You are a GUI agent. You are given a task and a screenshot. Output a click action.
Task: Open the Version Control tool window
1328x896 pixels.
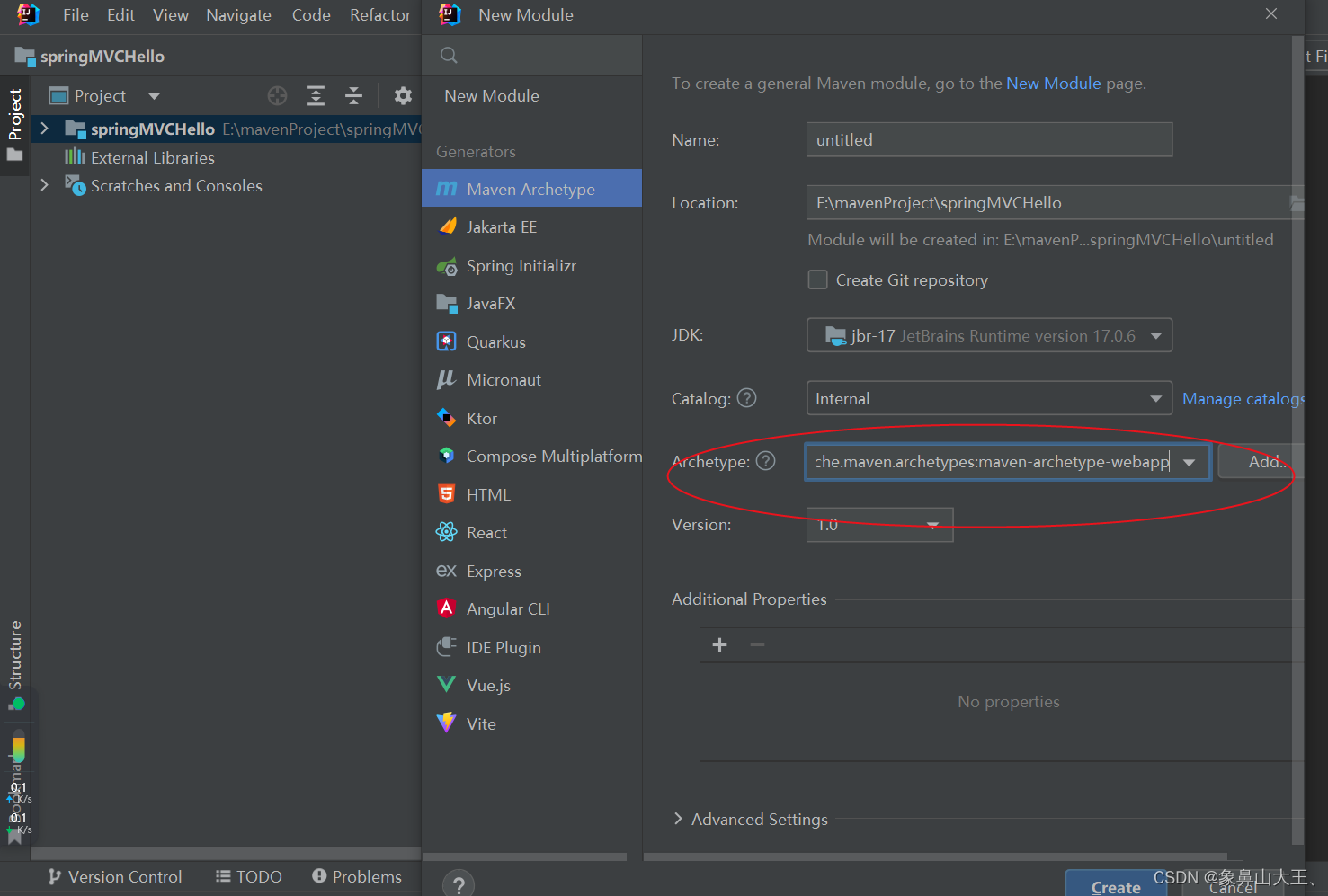(x=114, y=876)
